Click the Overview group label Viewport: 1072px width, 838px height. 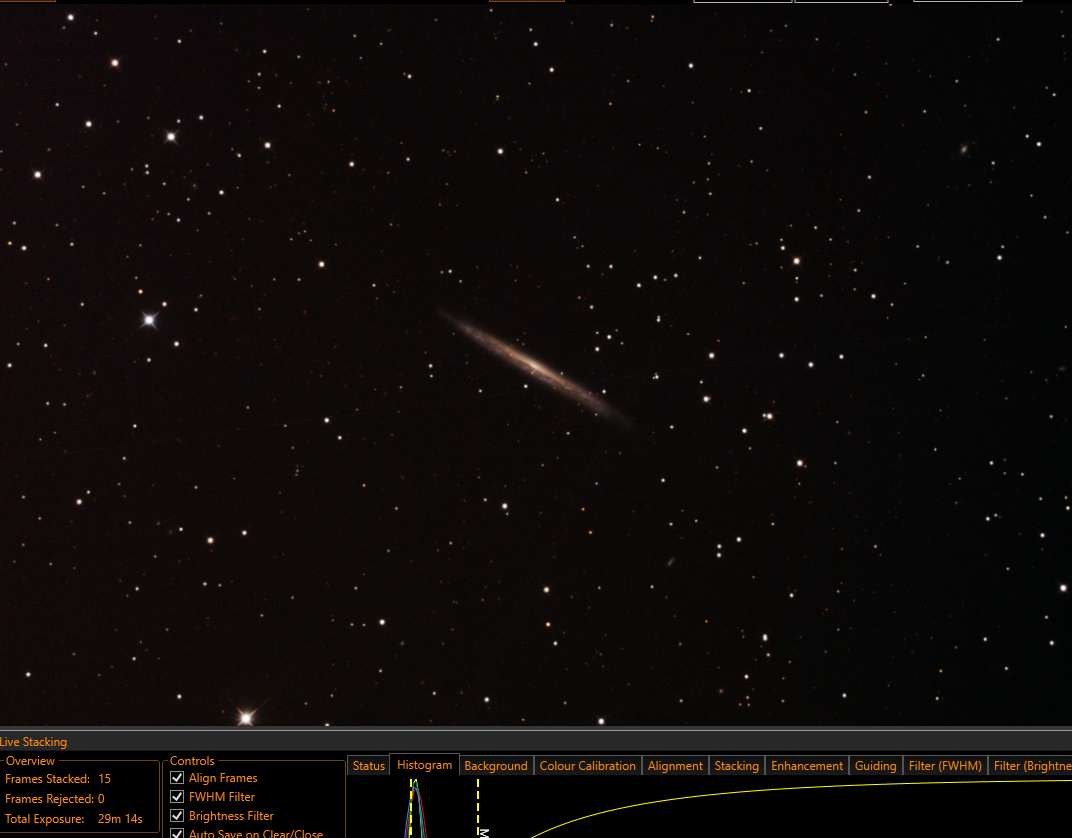30,761
